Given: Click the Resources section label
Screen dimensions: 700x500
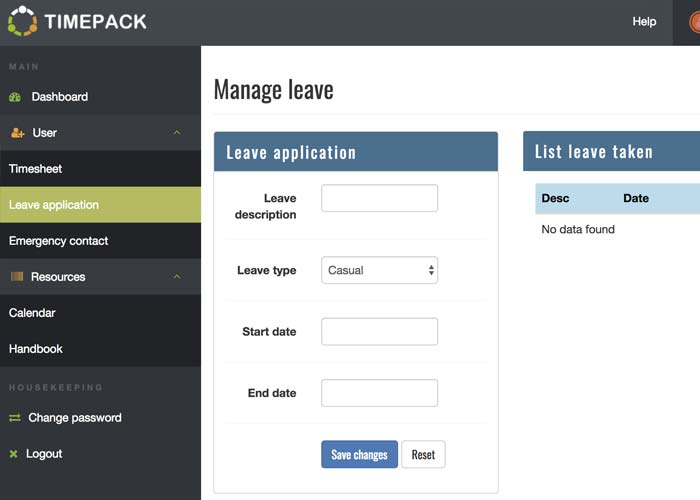Looking at the screenshot, I should tap(58, 277).
